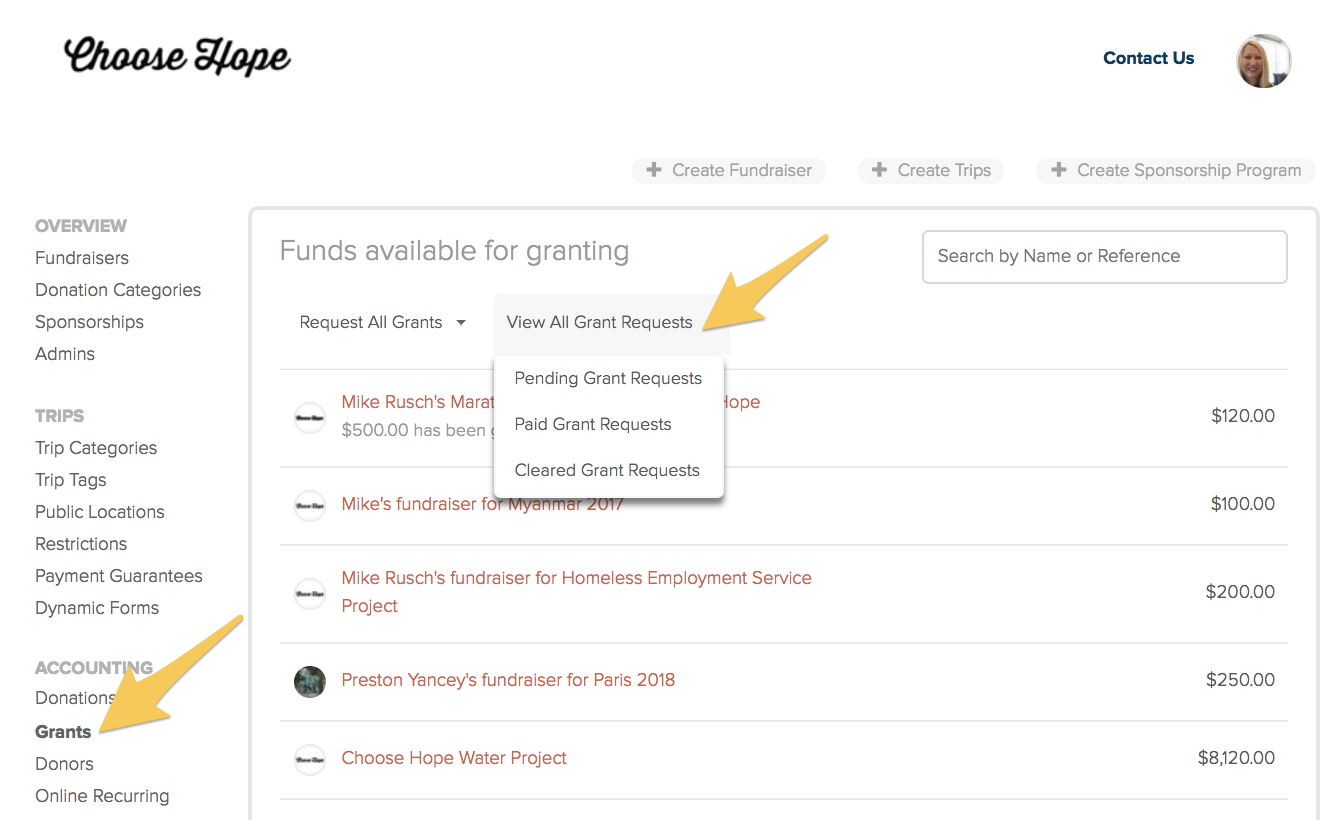Open Mike Rusch's Marathon fundraiser link
The width and height of the screenshot is (1340, 820).
(551, 402)
